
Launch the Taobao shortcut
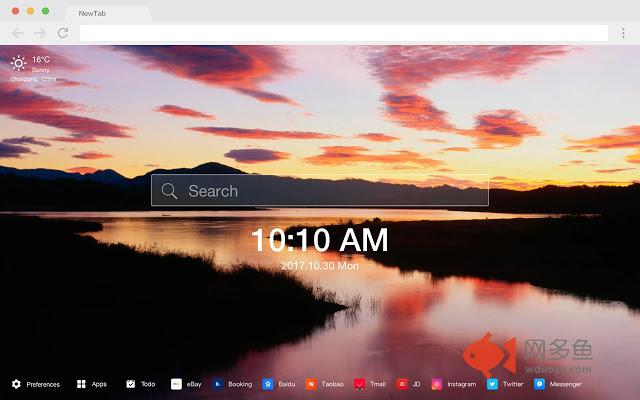tap(311, 384)
